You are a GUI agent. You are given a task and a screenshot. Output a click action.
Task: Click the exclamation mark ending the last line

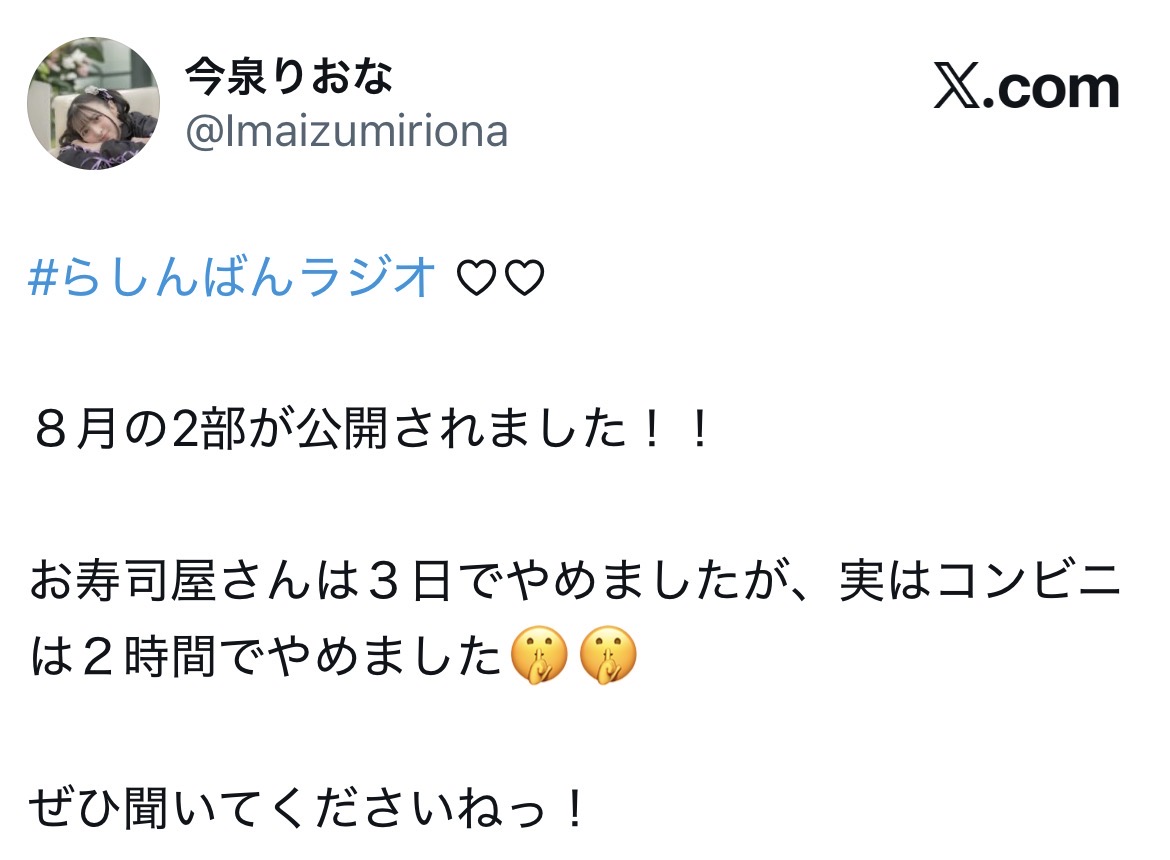(x=575, y=809)
